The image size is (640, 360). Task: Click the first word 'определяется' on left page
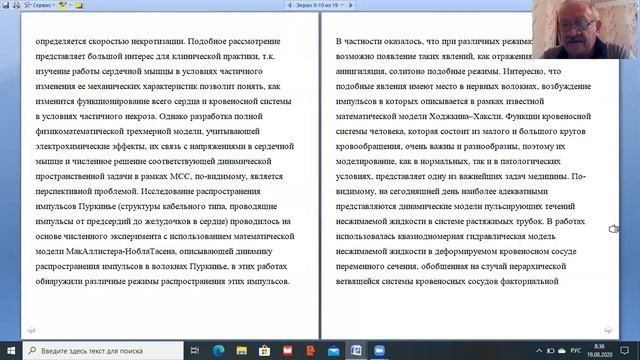coord(61,41)
